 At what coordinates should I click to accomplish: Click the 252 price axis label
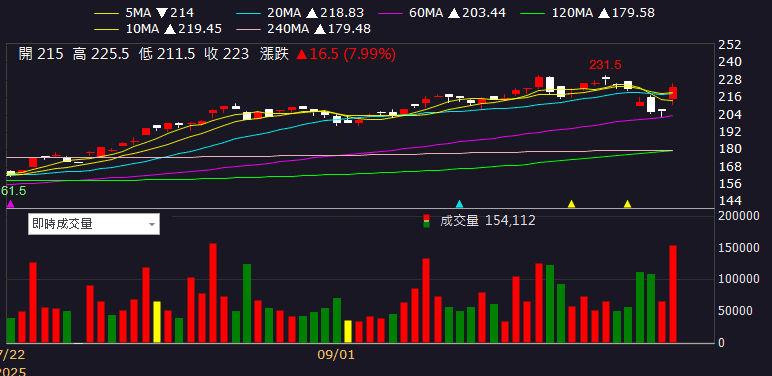tap(730, 45)
